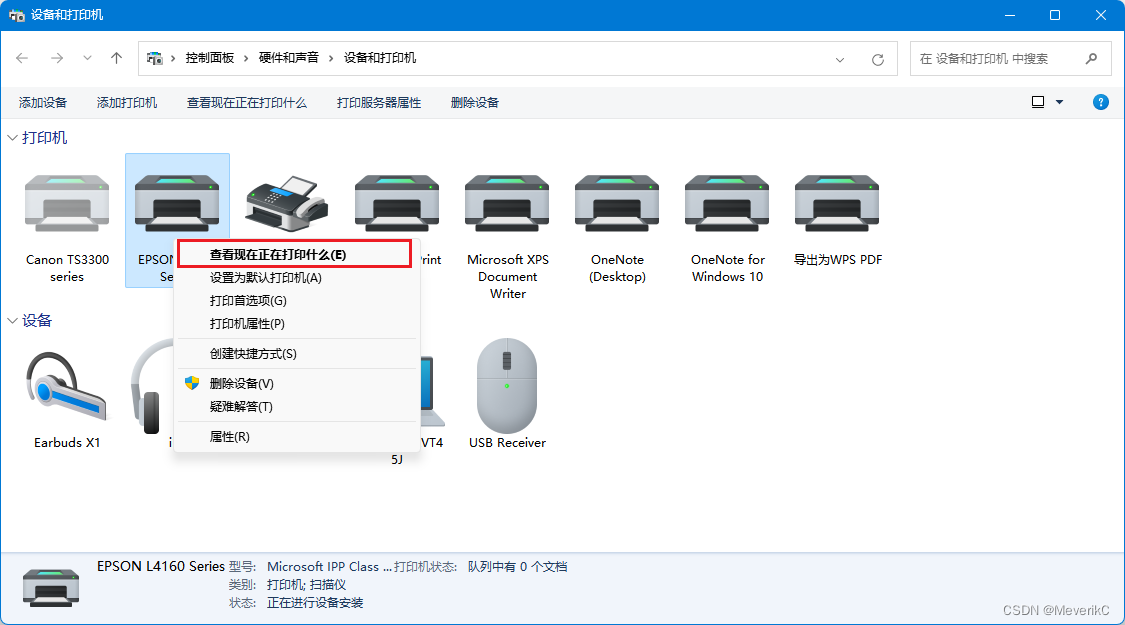1125x625 pixels.
Task: Choose 设置为默认打印机(A)
Action: click(x=295, y=278)
